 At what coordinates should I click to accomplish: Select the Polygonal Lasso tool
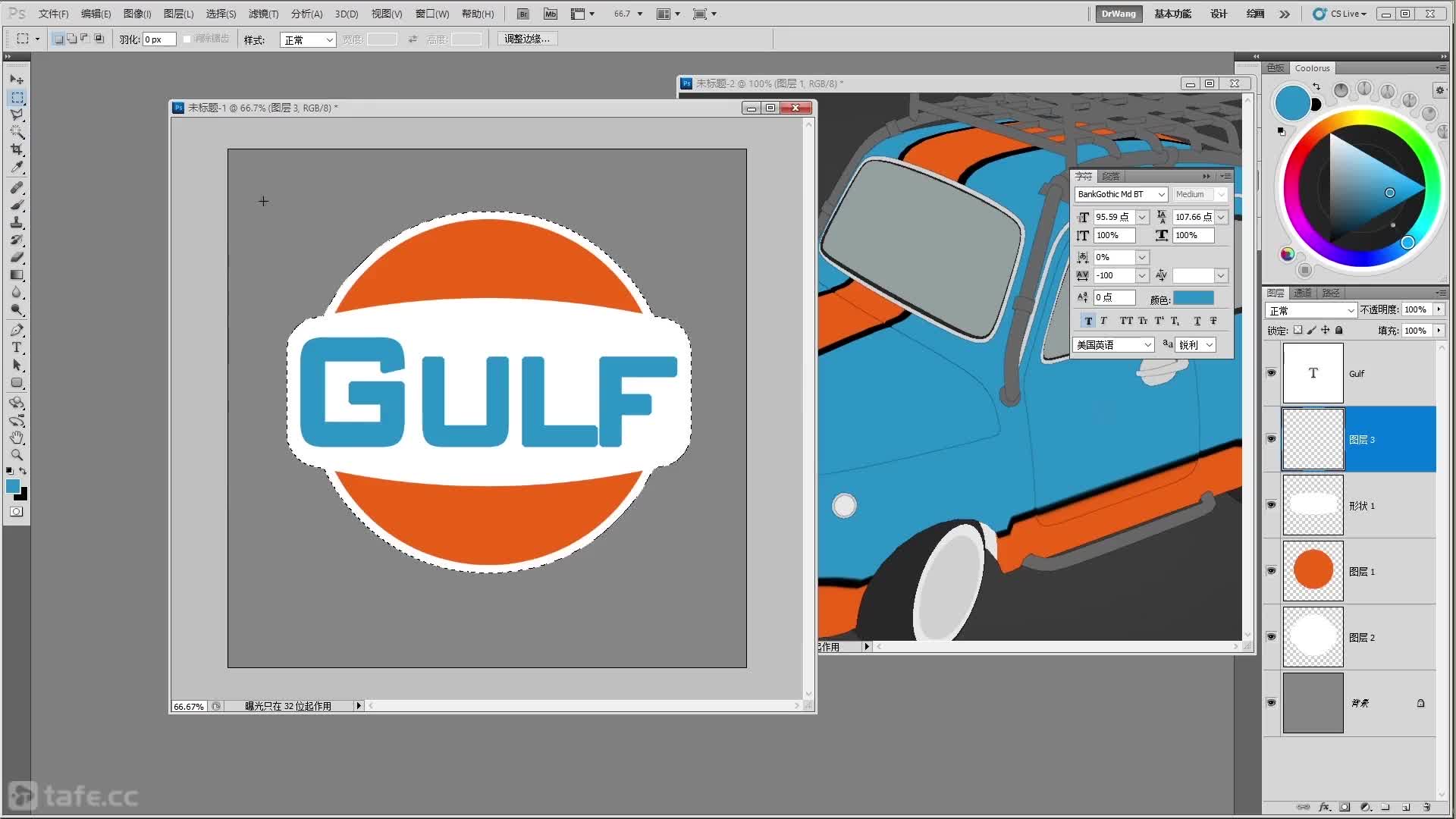(17, 115)
